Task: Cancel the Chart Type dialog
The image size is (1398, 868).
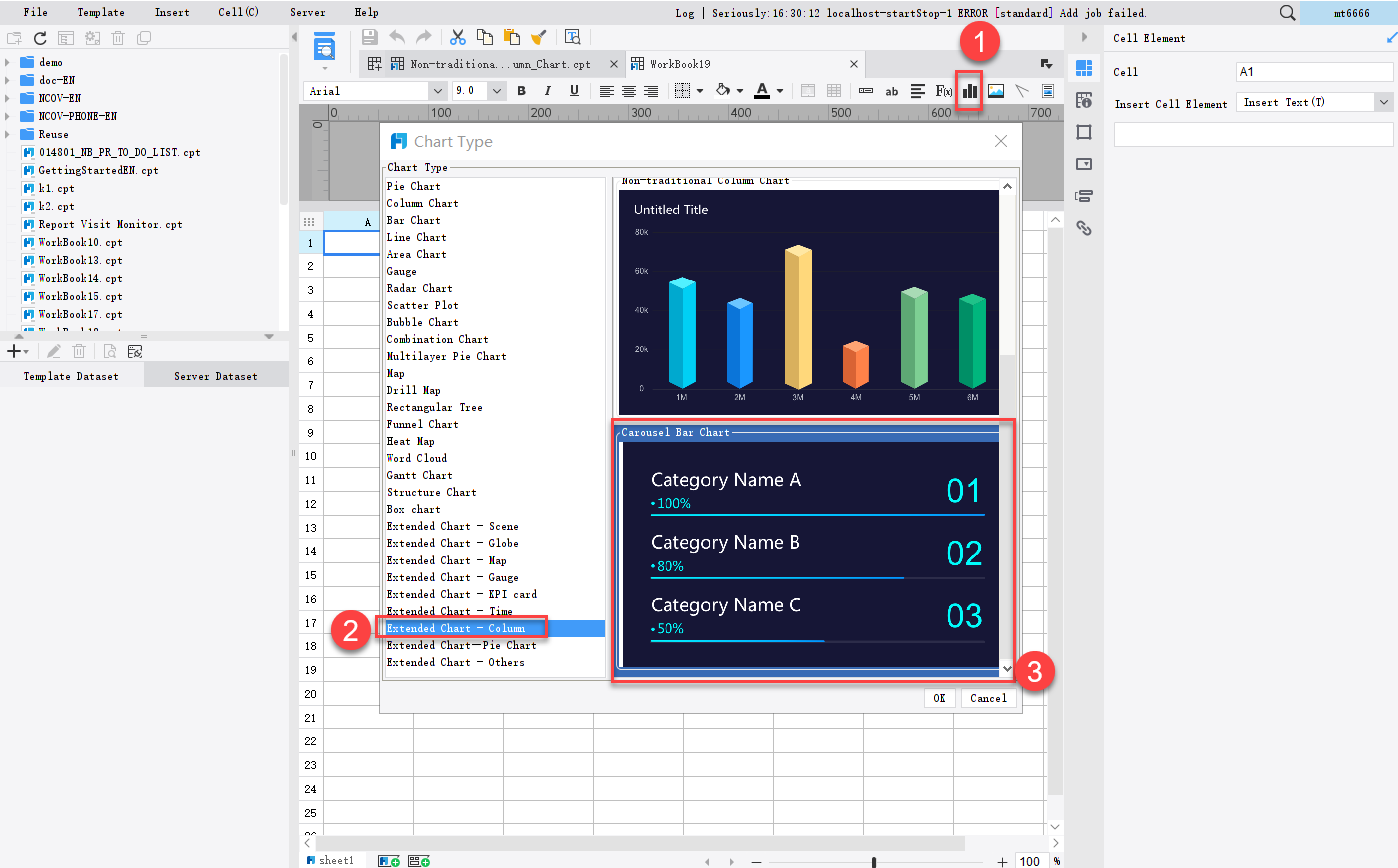Action: point(988,698)
